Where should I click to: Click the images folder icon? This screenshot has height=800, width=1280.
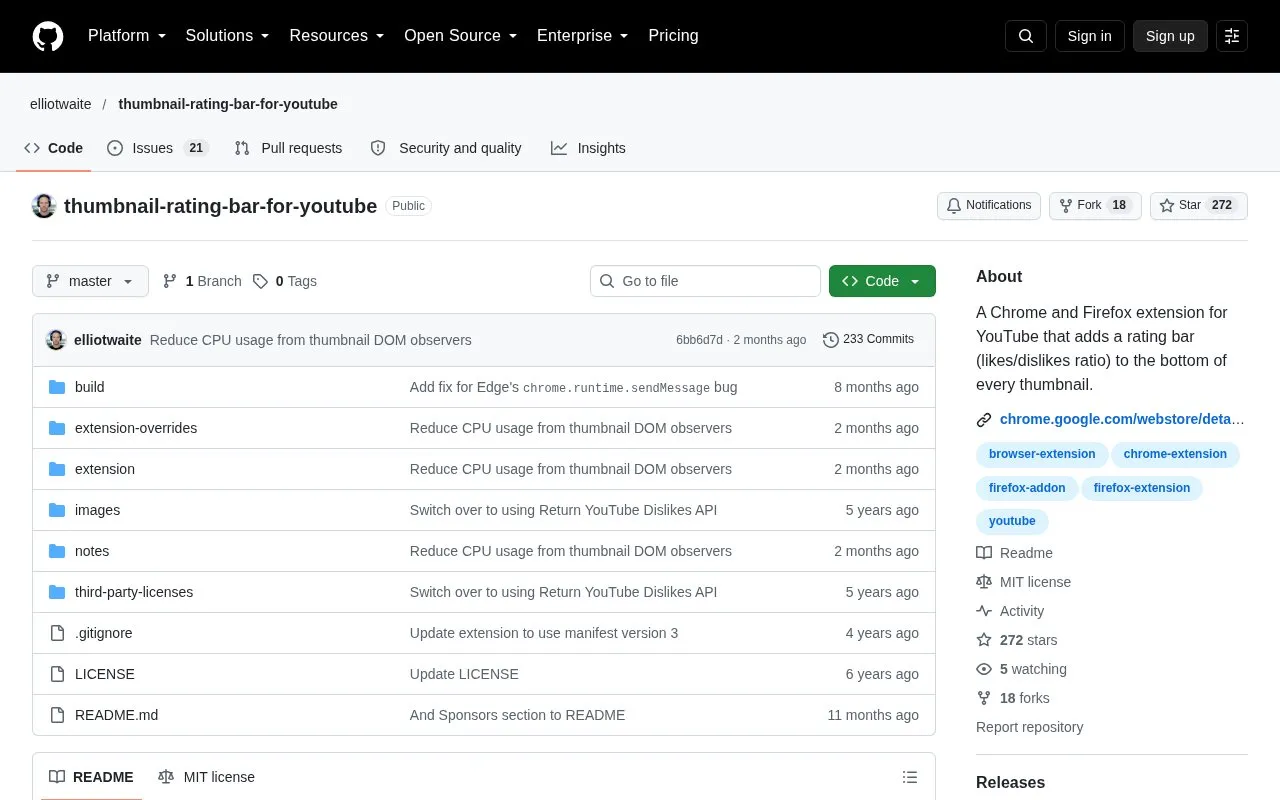tap(57, 510)
